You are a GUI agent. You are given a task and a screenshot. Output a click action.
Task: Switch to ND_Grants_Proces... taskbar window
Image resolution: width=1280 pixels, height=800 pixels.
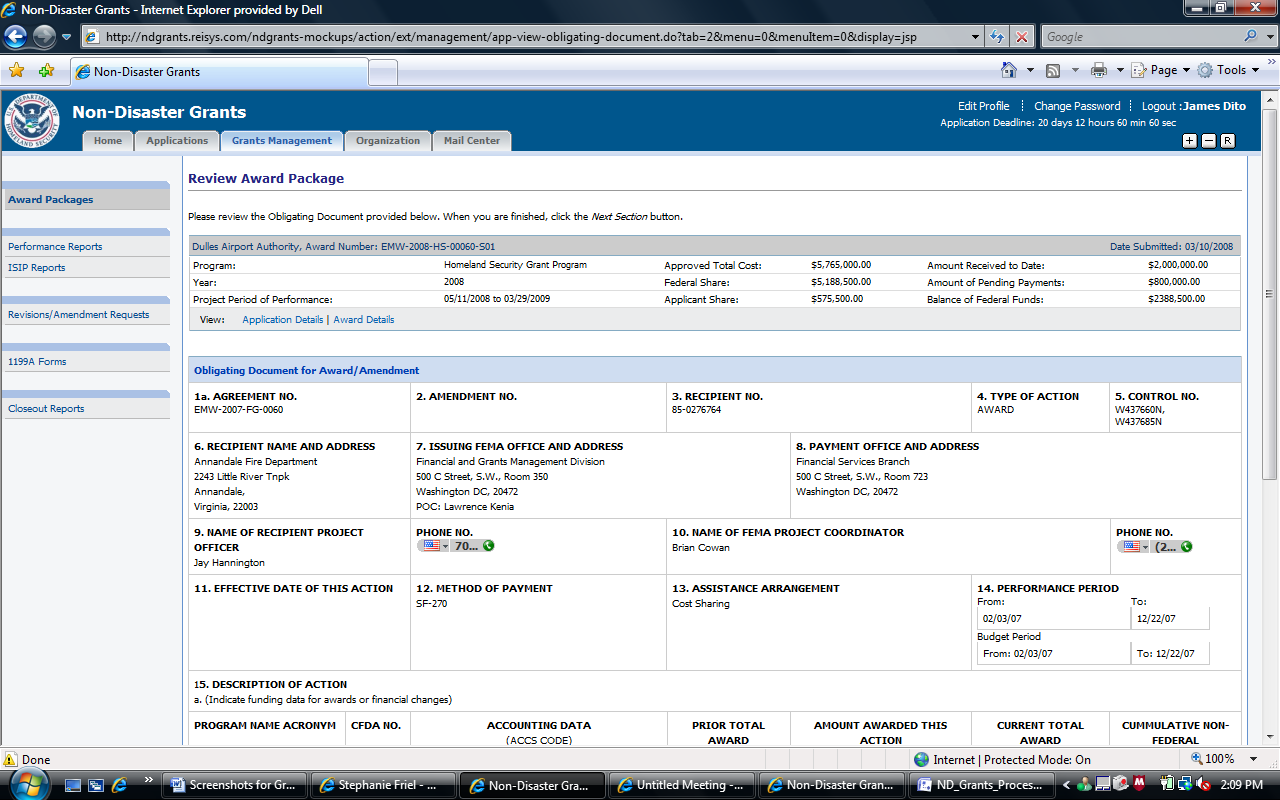click(983, 785)
